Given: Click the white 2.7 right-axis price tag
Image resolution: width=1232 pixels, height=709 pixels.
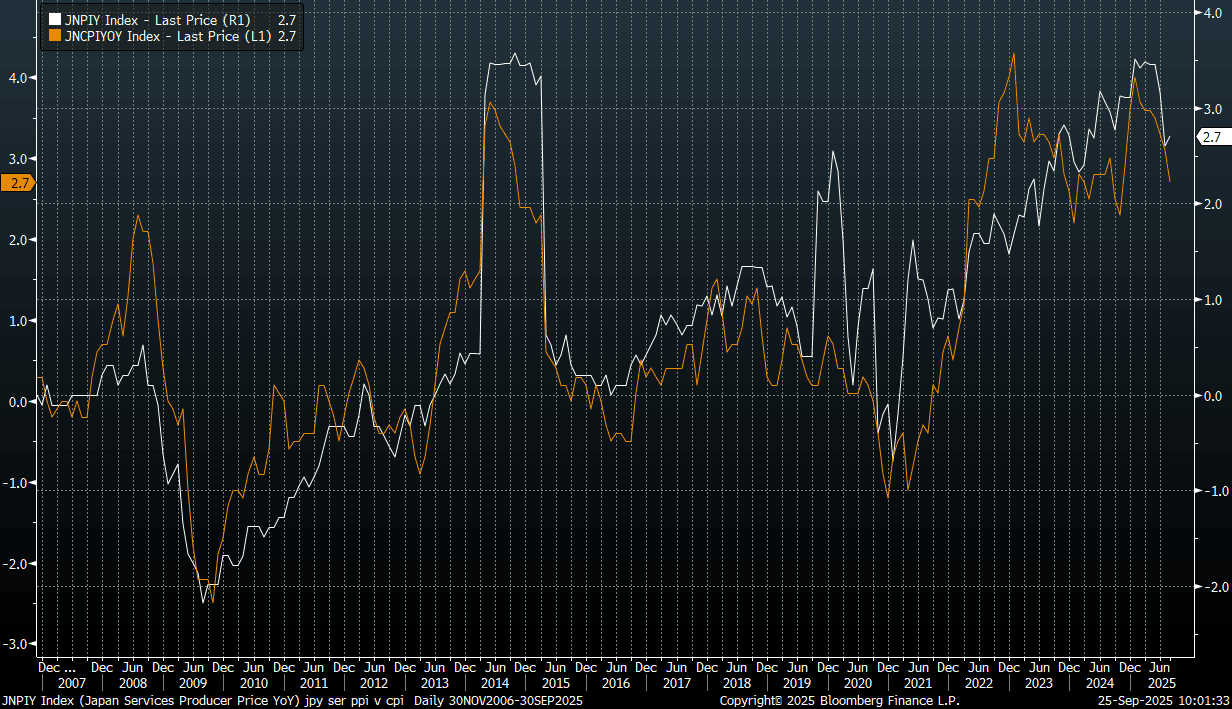Looking at the screenshot, I should point(1211,137).
